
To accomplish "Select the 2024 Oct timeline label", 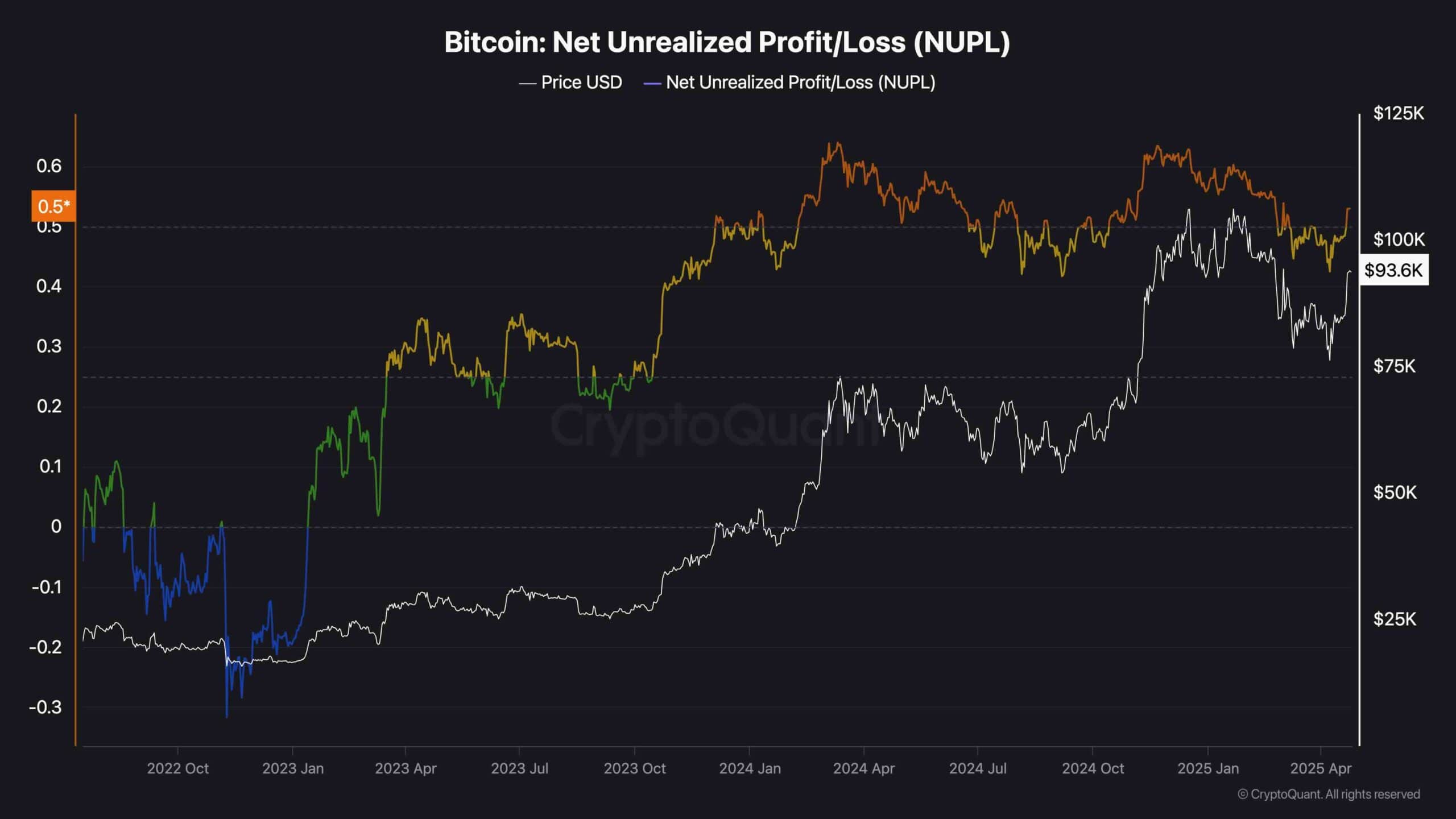I will point(1093,768).
